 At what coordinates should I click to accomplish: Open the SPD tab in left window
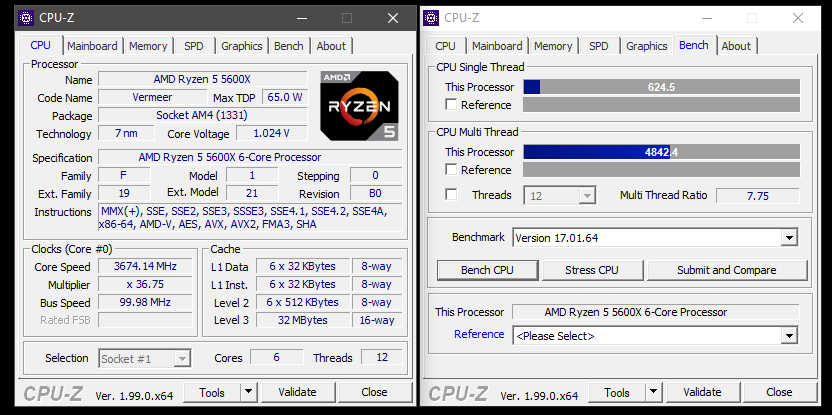point(193,46)
